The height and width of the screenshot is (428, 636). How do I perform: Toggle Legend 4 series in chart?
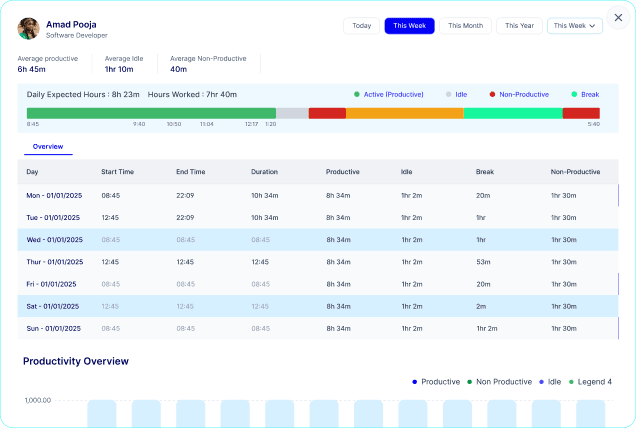click(x=590, y=382)
